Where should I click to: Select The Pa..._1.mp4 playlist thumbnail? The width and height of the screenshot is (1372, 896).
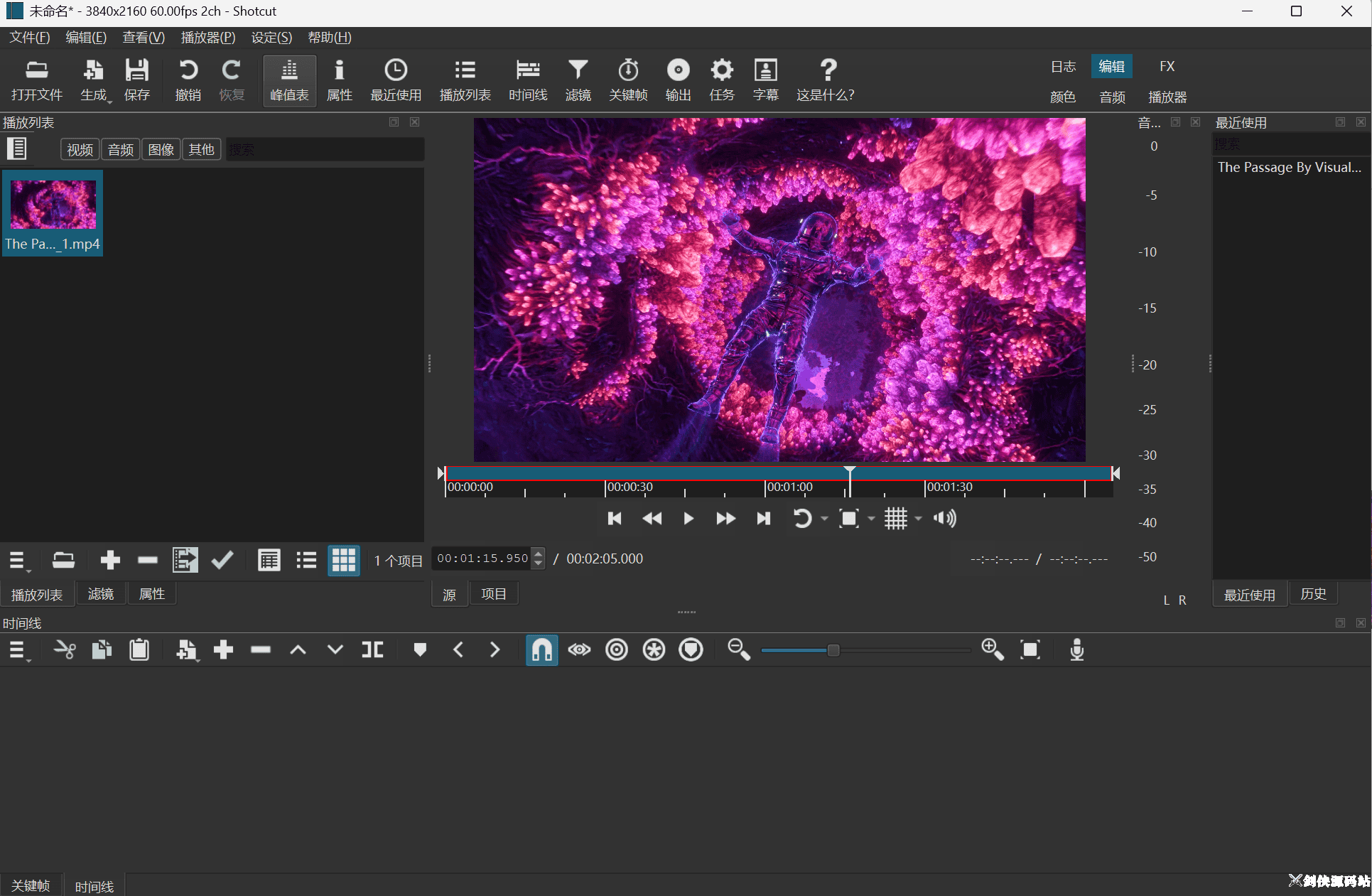tap(53, 213)
